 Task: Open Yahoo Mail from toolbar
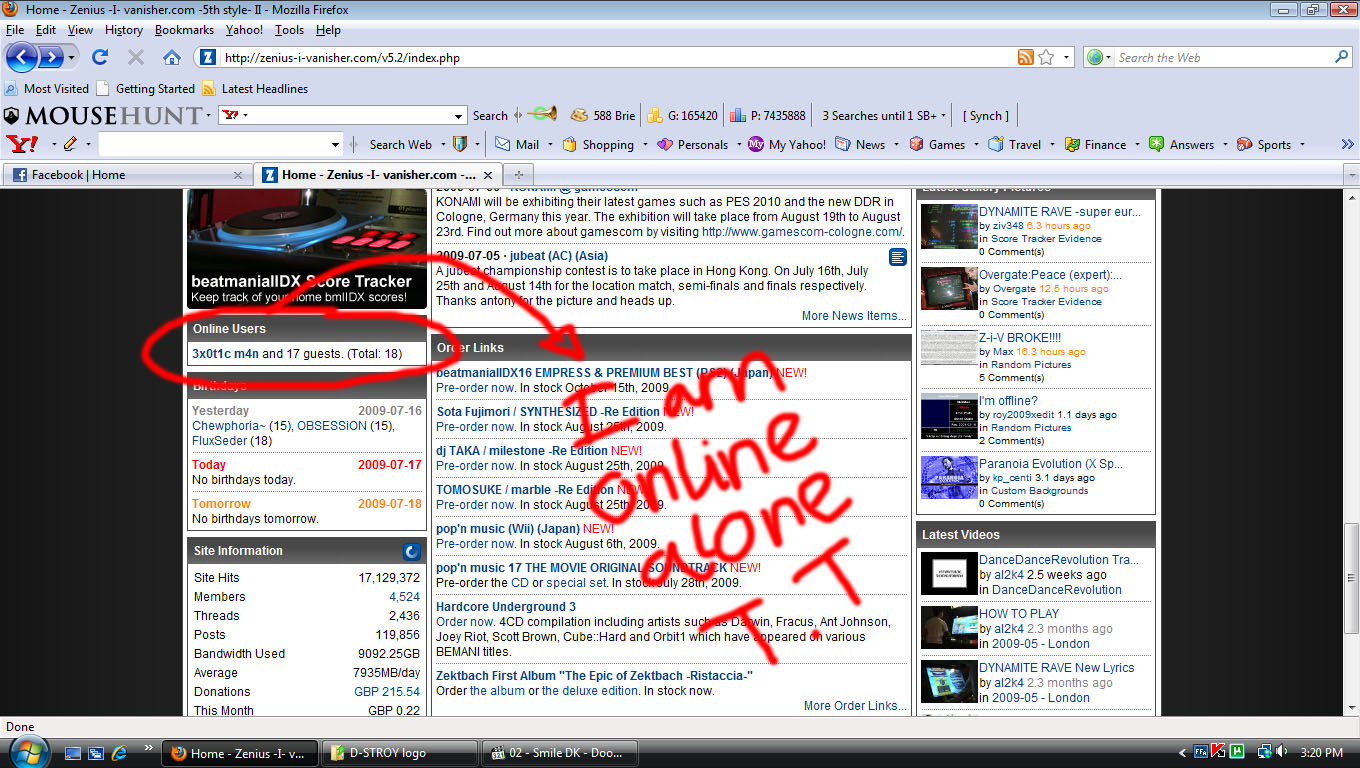tap(517, 144)
